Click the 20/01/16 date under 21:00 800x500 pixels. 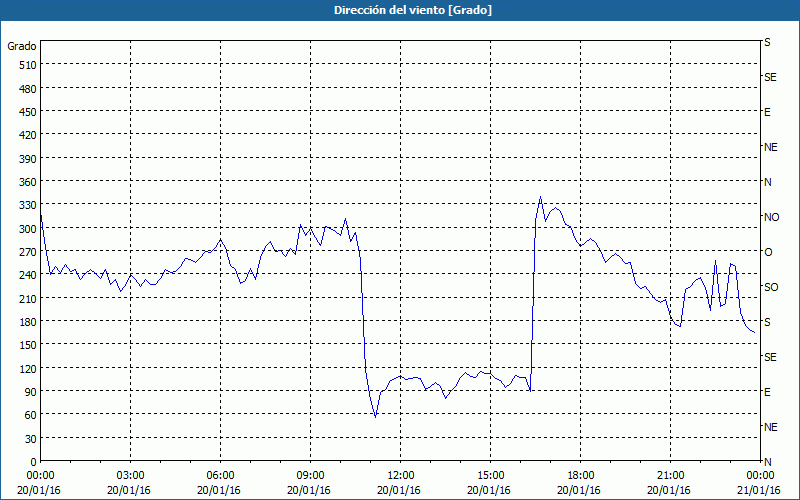coord(670,490)
